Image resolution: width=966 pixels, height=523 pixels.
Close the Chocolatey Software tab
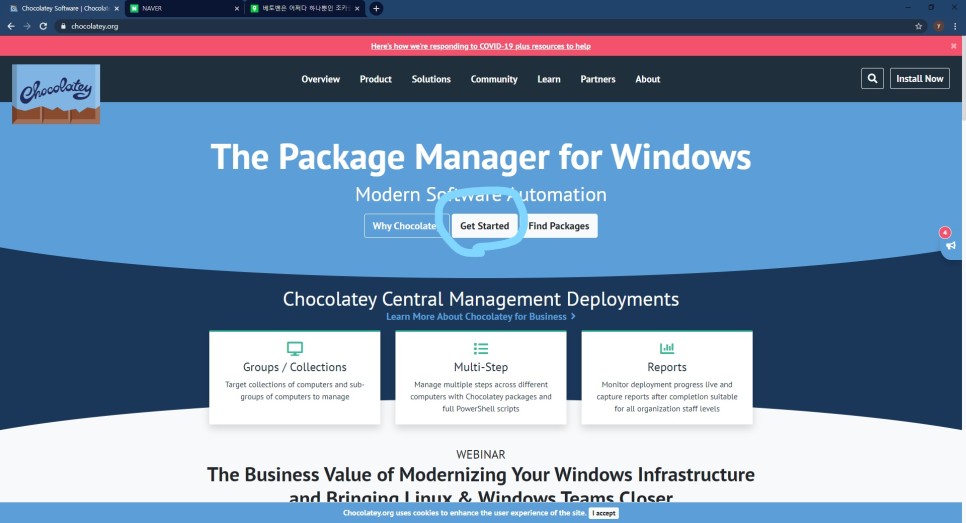(116, 9)
